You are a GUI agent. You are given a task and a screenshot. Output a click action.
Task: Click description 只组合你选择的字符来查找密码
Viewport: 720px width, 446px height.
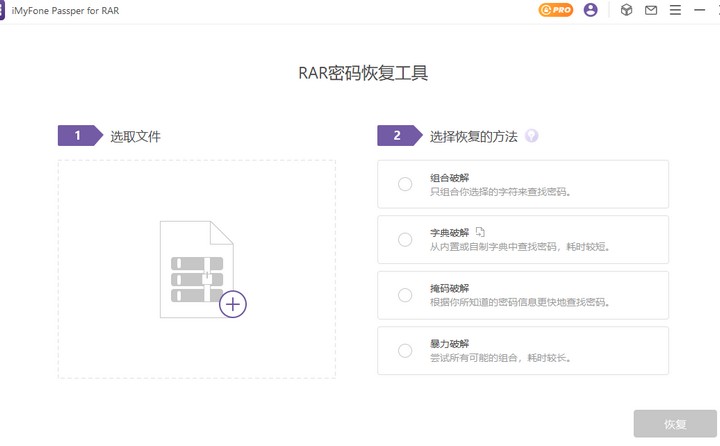tap(501, 192)
